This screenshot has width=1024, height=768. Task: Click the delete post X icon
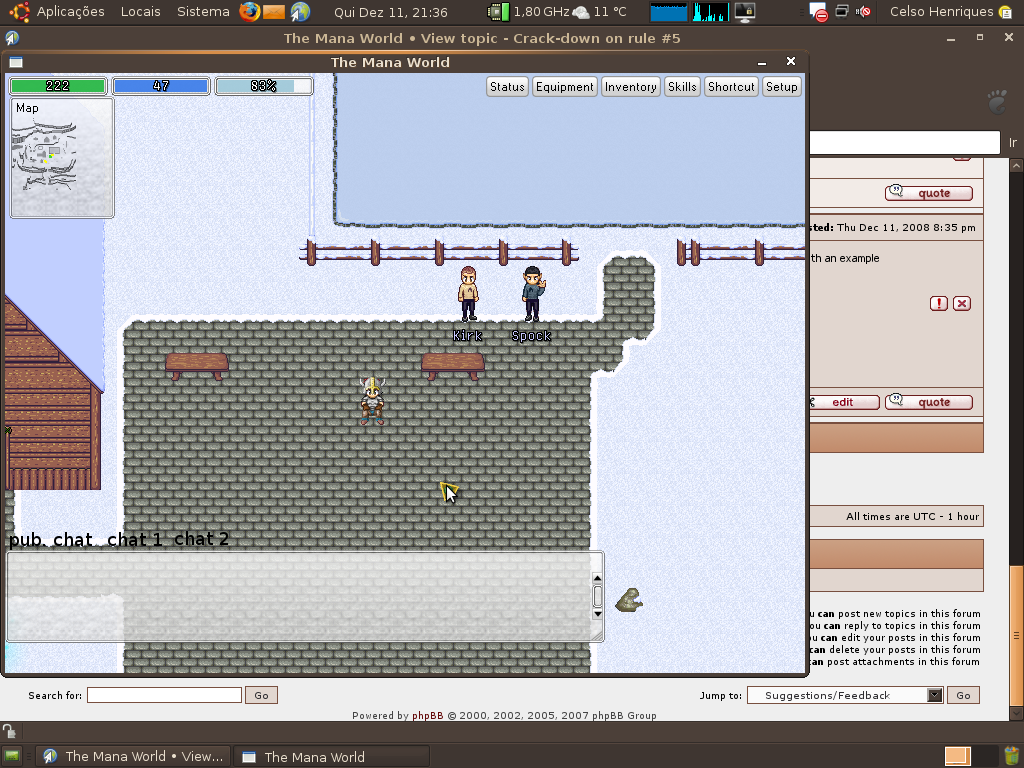pyautogui.click(x=961, y=303)
